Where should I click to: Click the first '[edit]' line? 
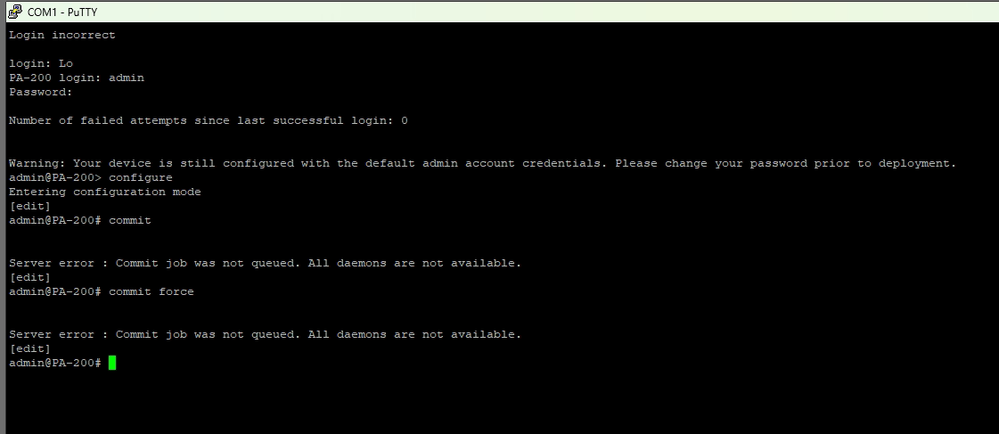(29, 206)
